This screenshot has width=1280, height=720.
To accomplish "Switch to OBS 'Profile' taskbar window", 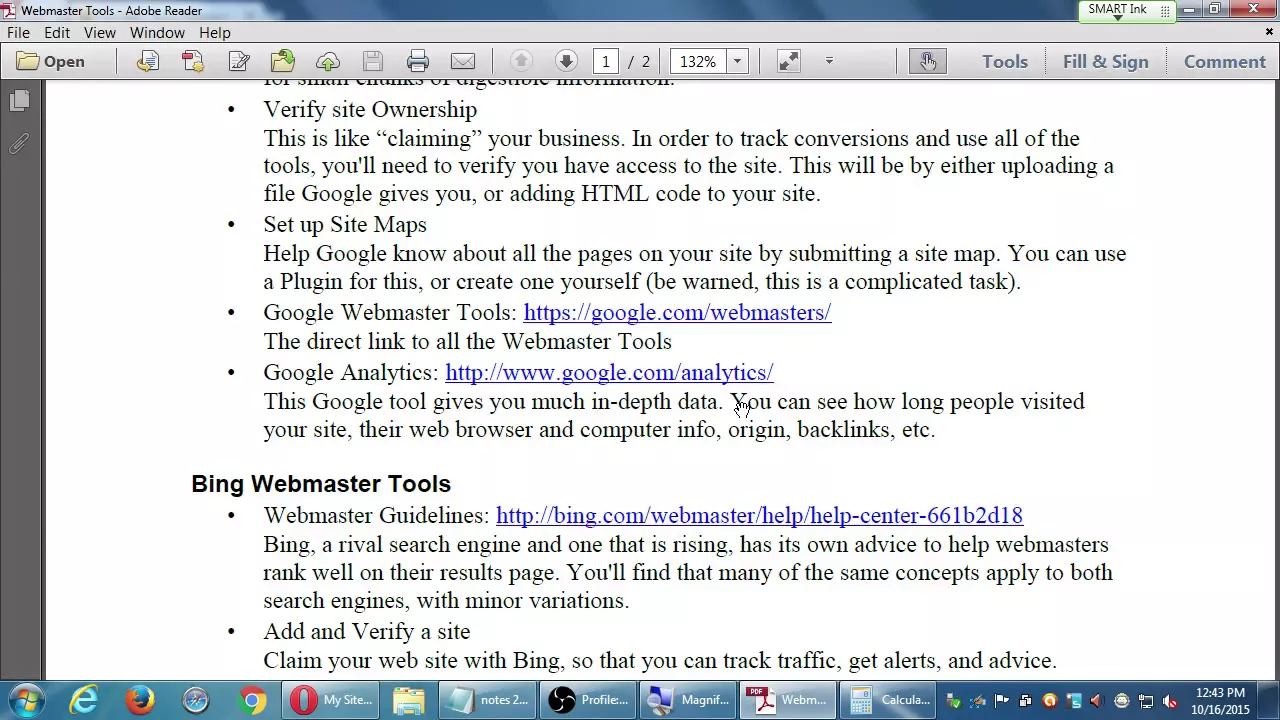I will click(589, 700).
